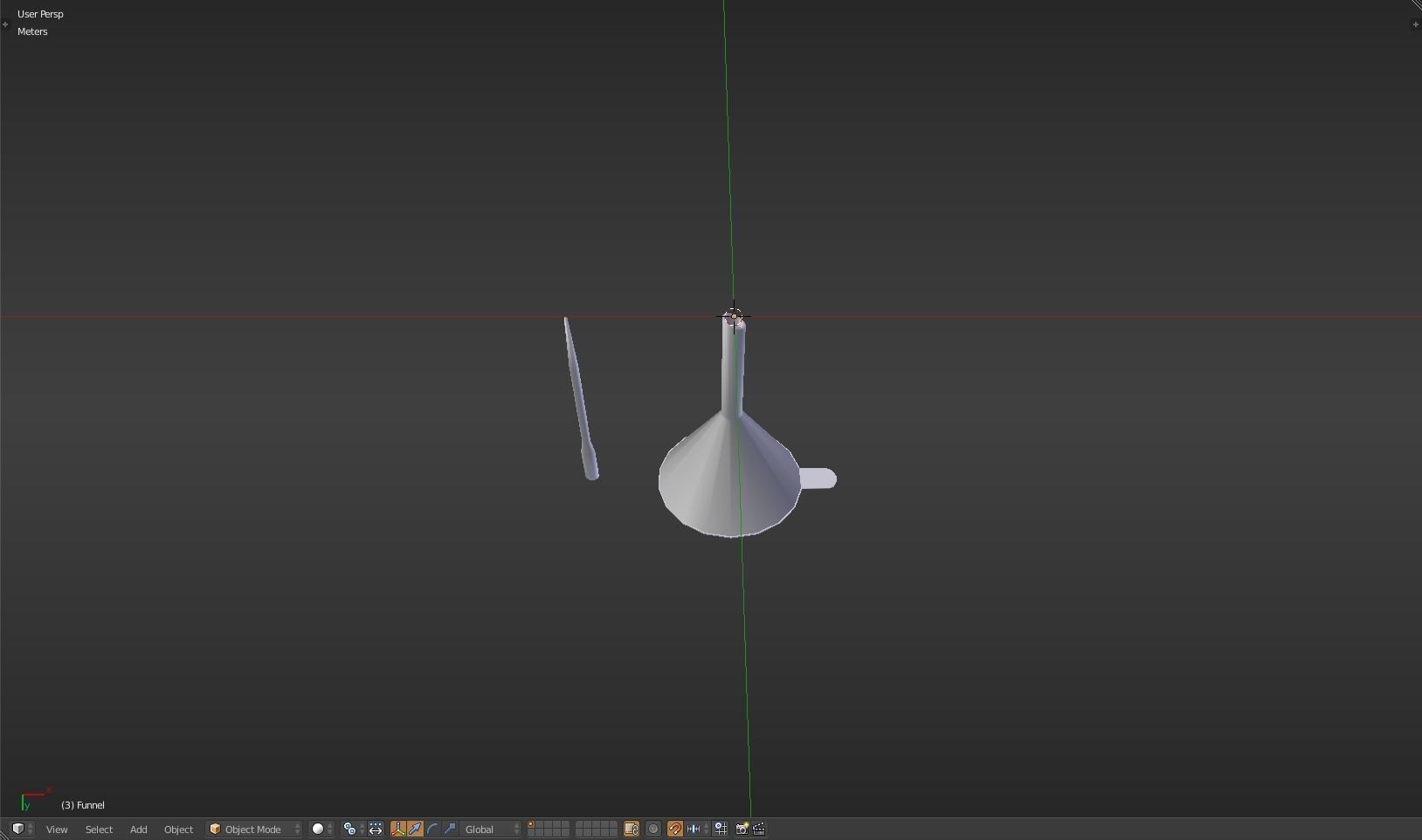
Task: Select the thin needle-shaped object
Action: (580, 397)
